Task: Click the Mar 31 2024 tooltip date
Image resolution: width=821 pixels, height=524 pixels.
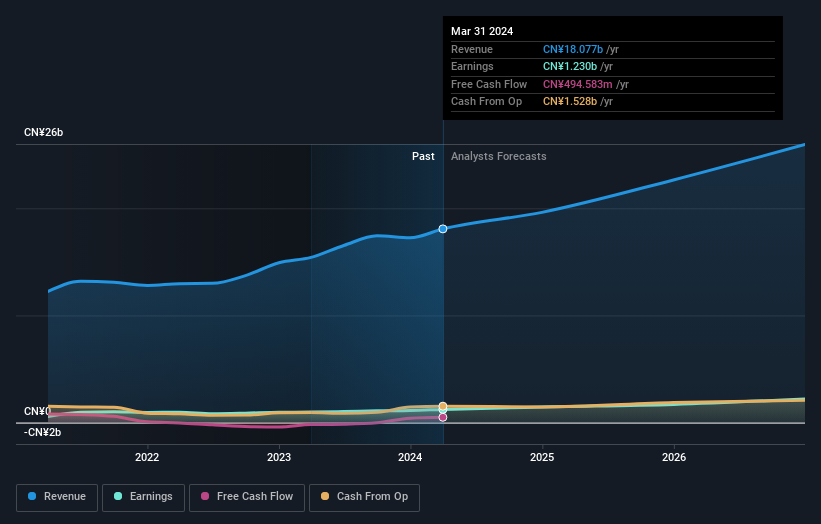Action: [482, 31]
